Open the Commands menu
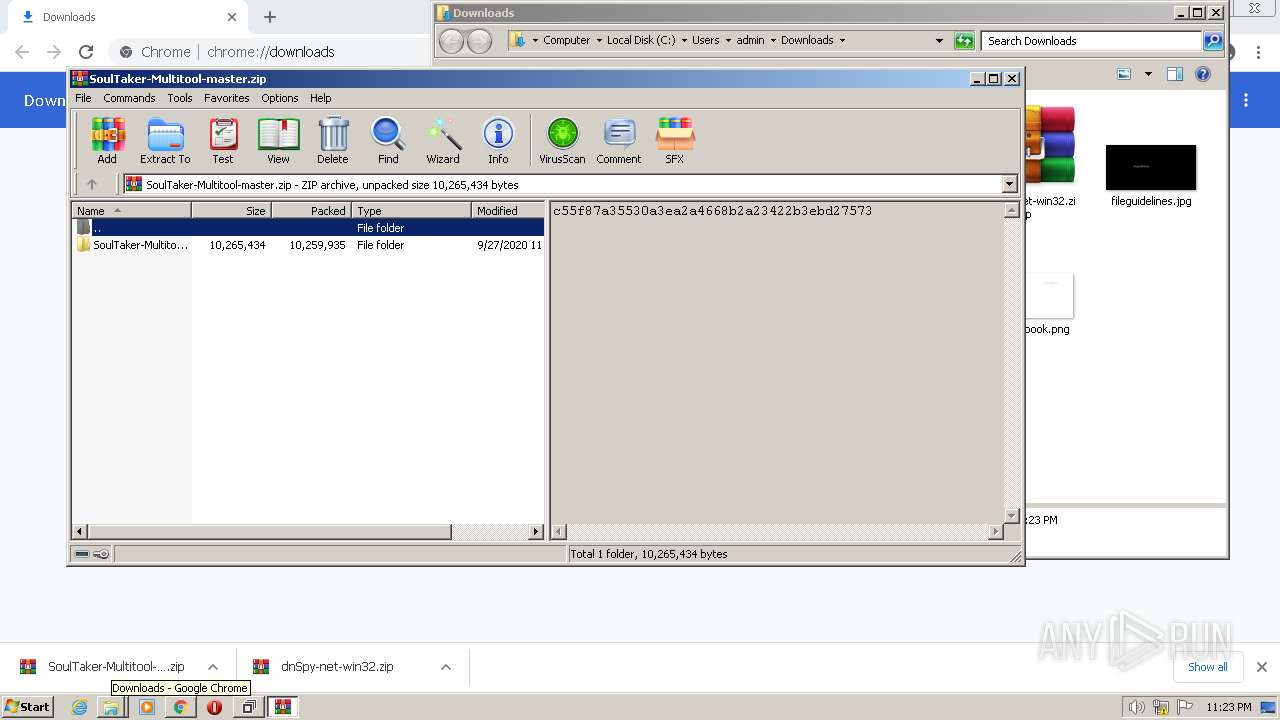Image resolution: width=1280 pixels, height=720 pixels. [x=129, y=98]
